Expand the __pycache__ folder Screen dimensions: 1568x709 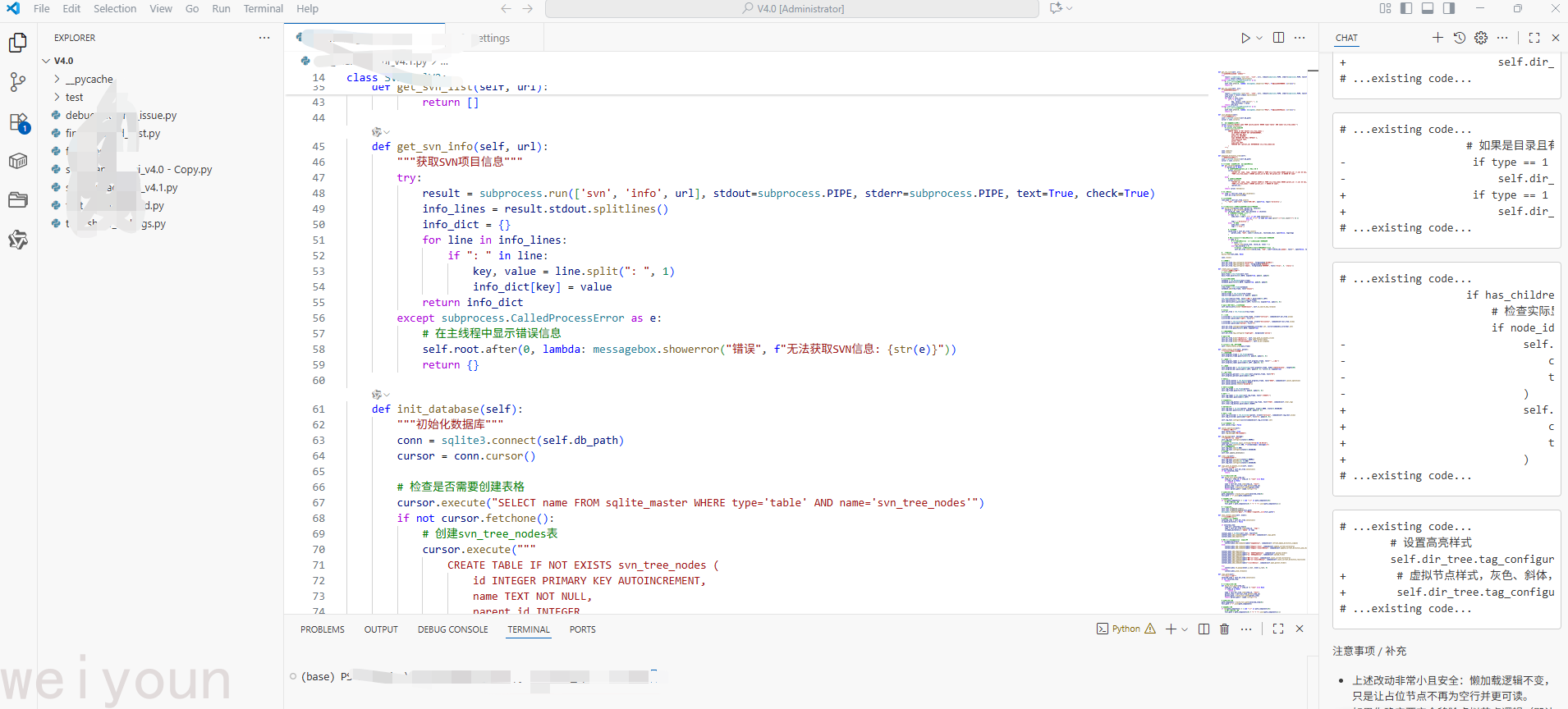[x=89, y=80]
